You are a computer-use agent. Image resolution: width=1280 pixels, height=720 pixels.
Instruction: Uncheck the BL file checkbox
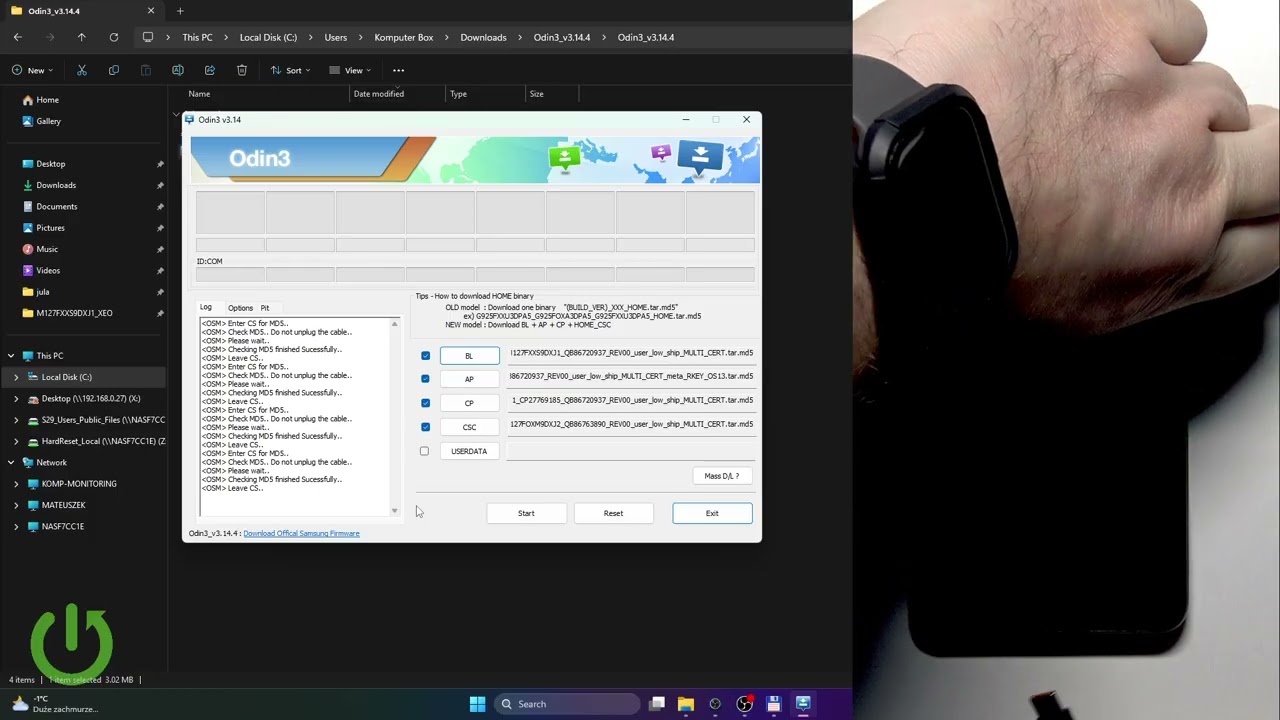click(x=425, y=356)
